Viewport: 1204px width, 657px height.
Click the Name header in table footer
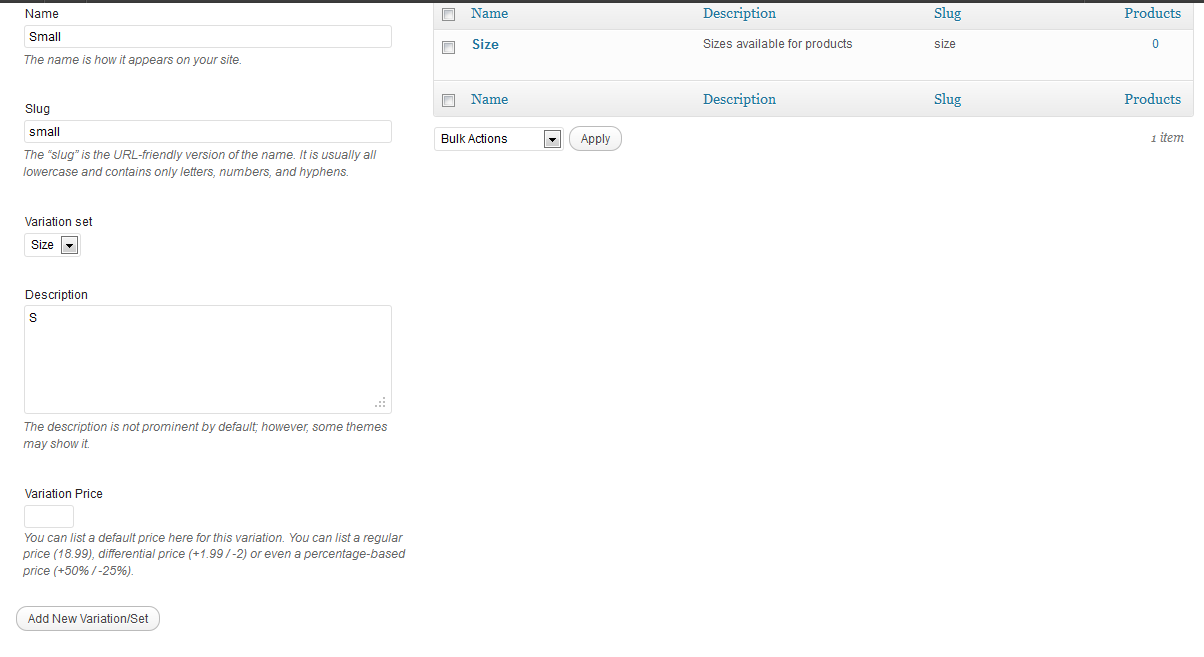489,99
